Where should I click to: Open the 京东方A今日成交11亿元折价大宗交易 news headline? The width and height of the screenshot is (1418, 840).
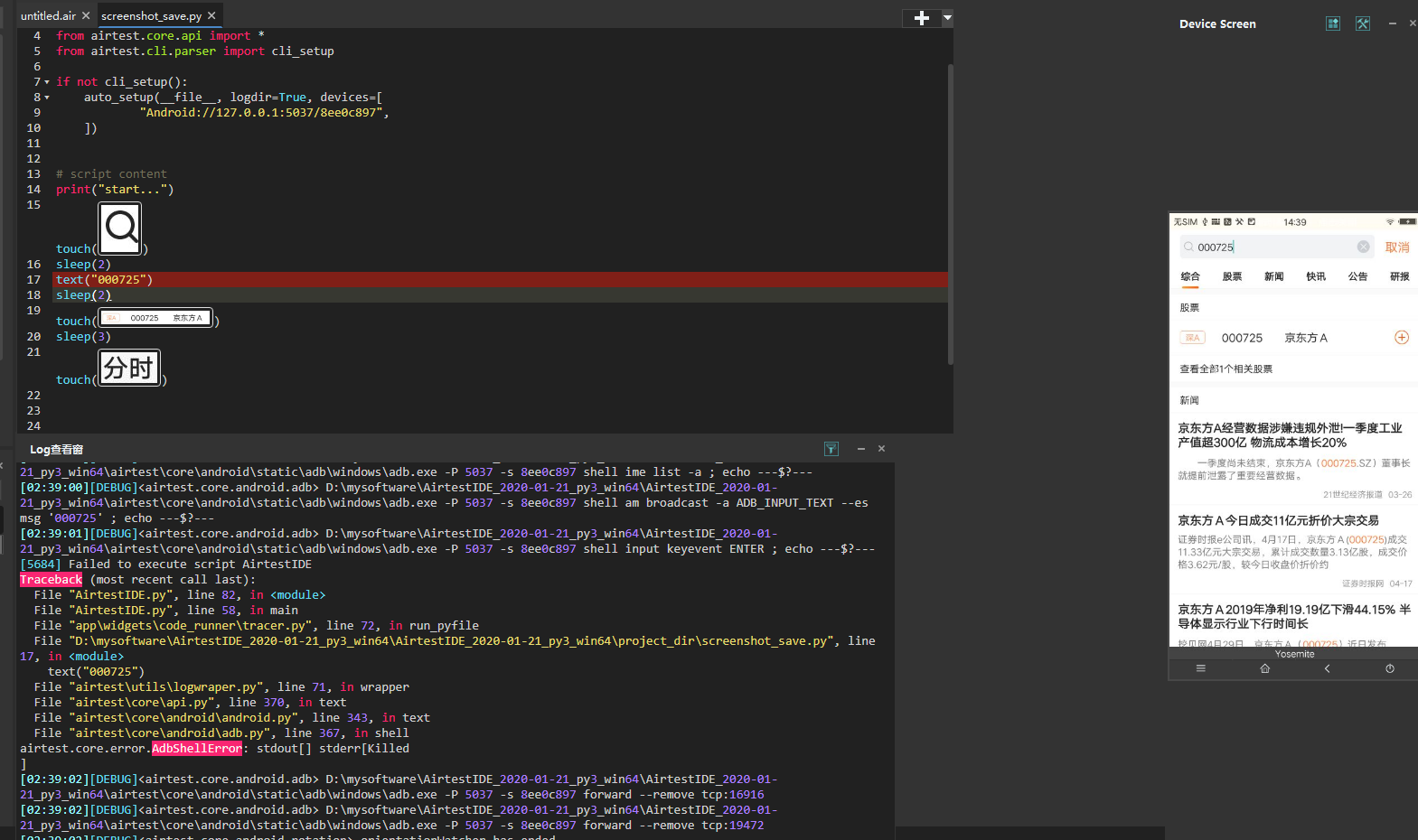pyautogui.click(x=1278, y=520)
